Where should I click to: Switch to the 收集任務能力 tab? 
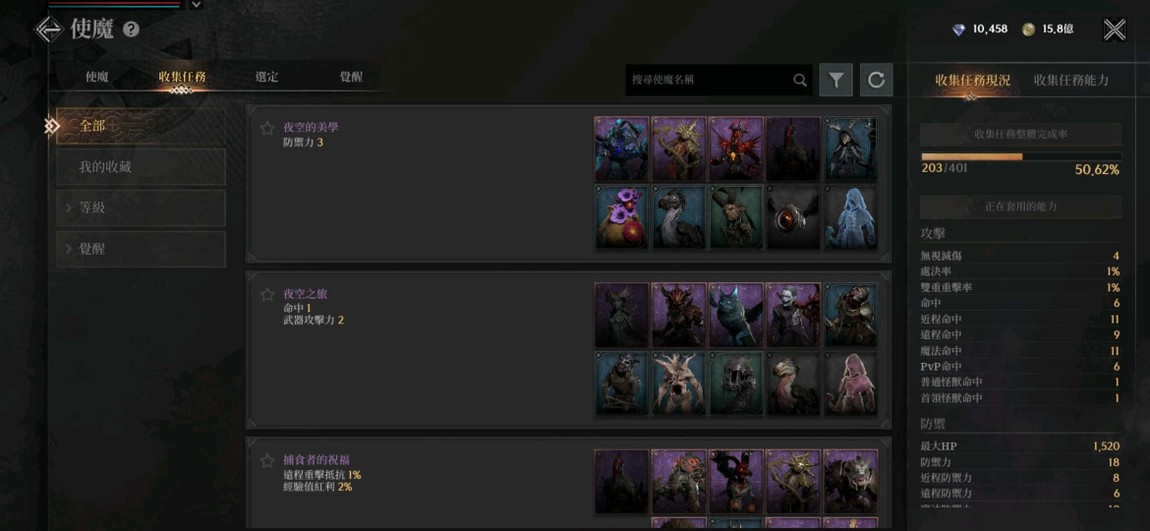(x=1071, y=80)
